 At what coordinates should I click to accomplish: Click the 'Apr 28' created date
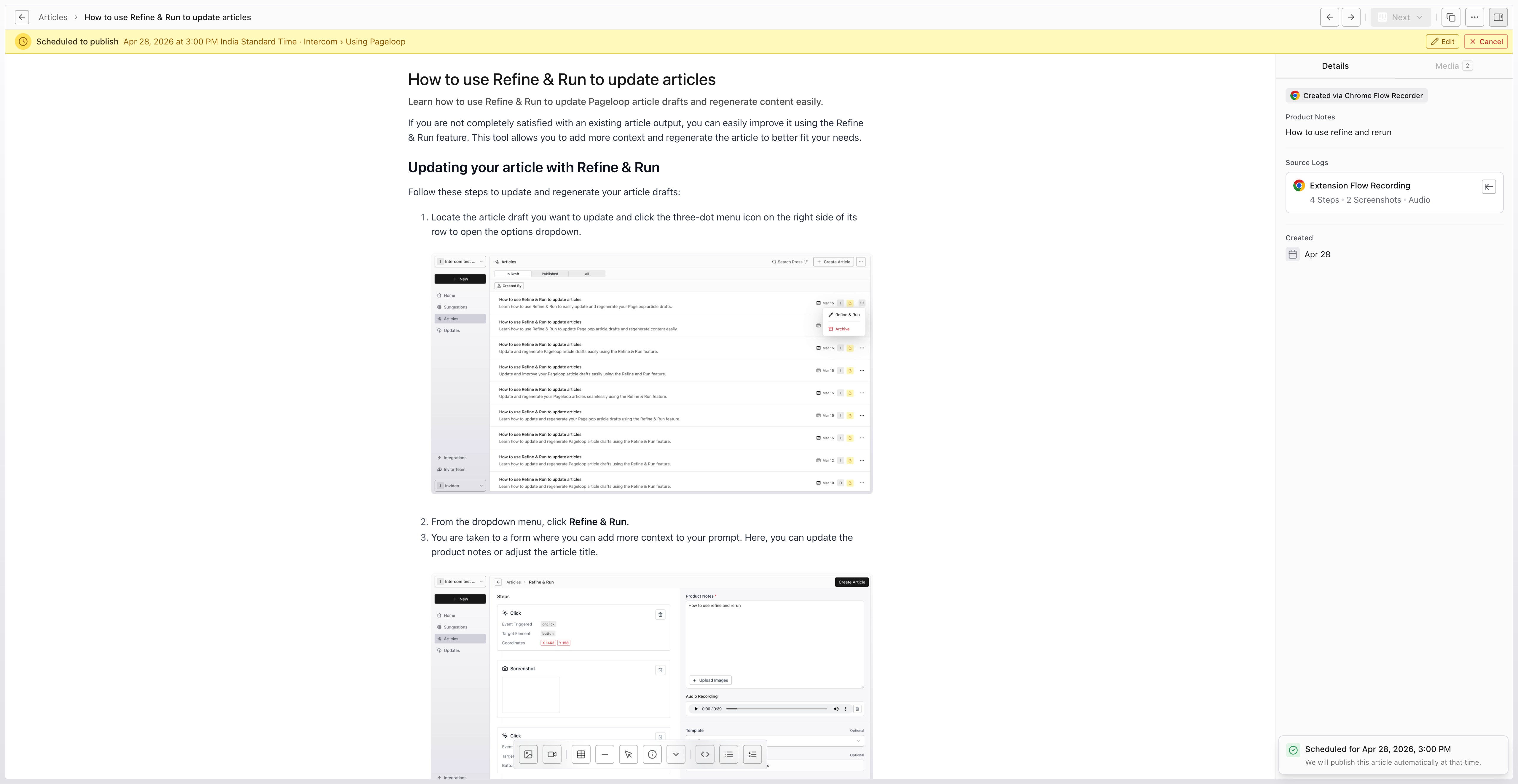(1317, 255)
